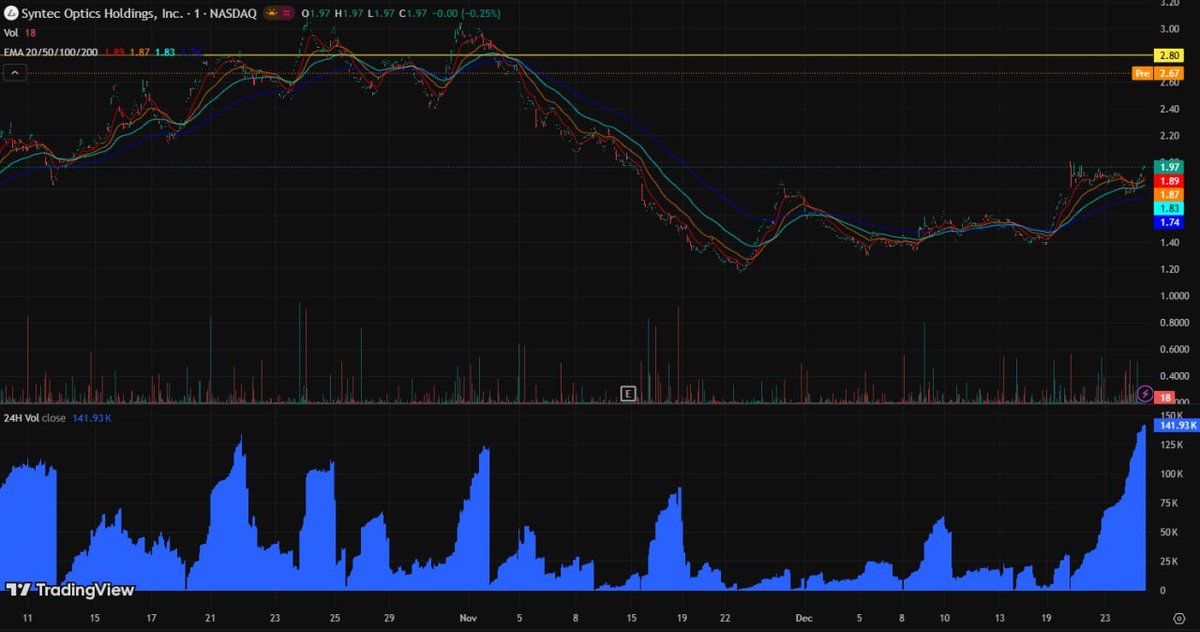The height and width of the screenshot is (632, 1200).
Task: Click the Pre 2.67 pre-market price label
Action: 1158,73
